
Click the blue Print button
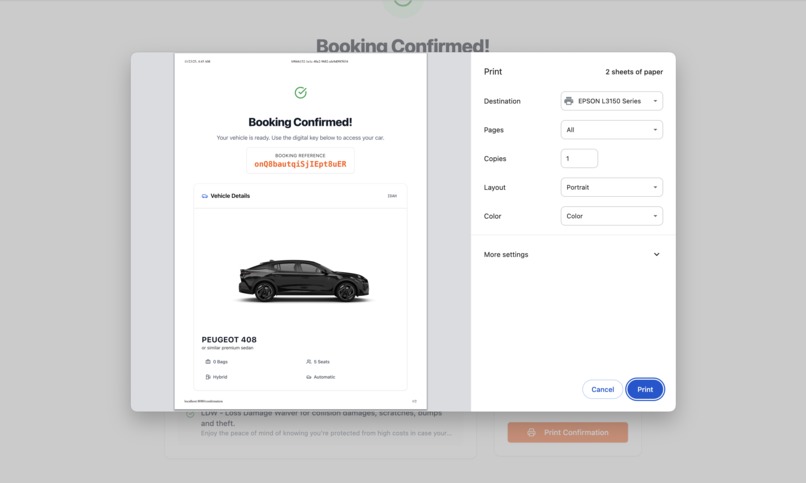tap(645, 389)
